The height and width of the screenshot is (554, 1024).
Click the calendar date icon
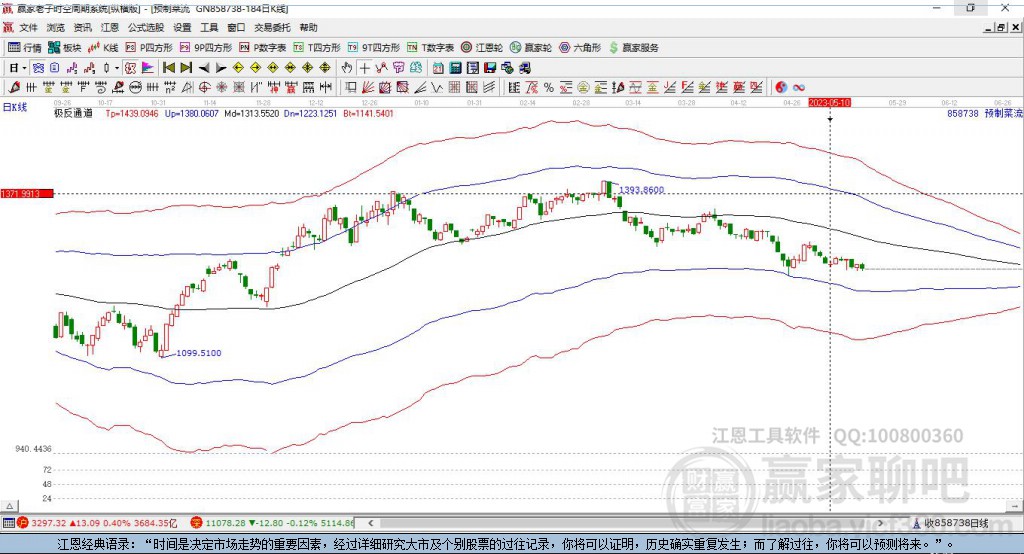(x=438, y=68)
